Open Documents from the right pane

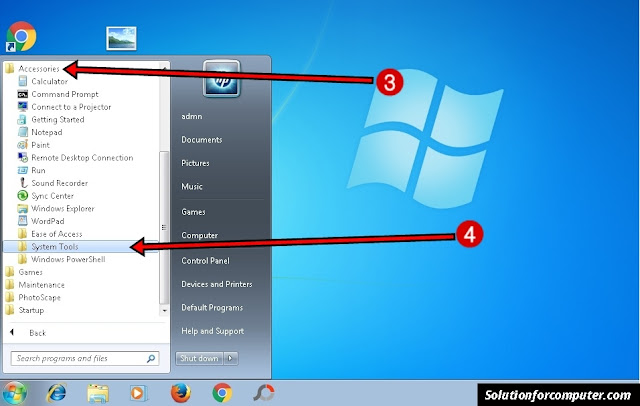pyautogui.click(x=202, y=140)
